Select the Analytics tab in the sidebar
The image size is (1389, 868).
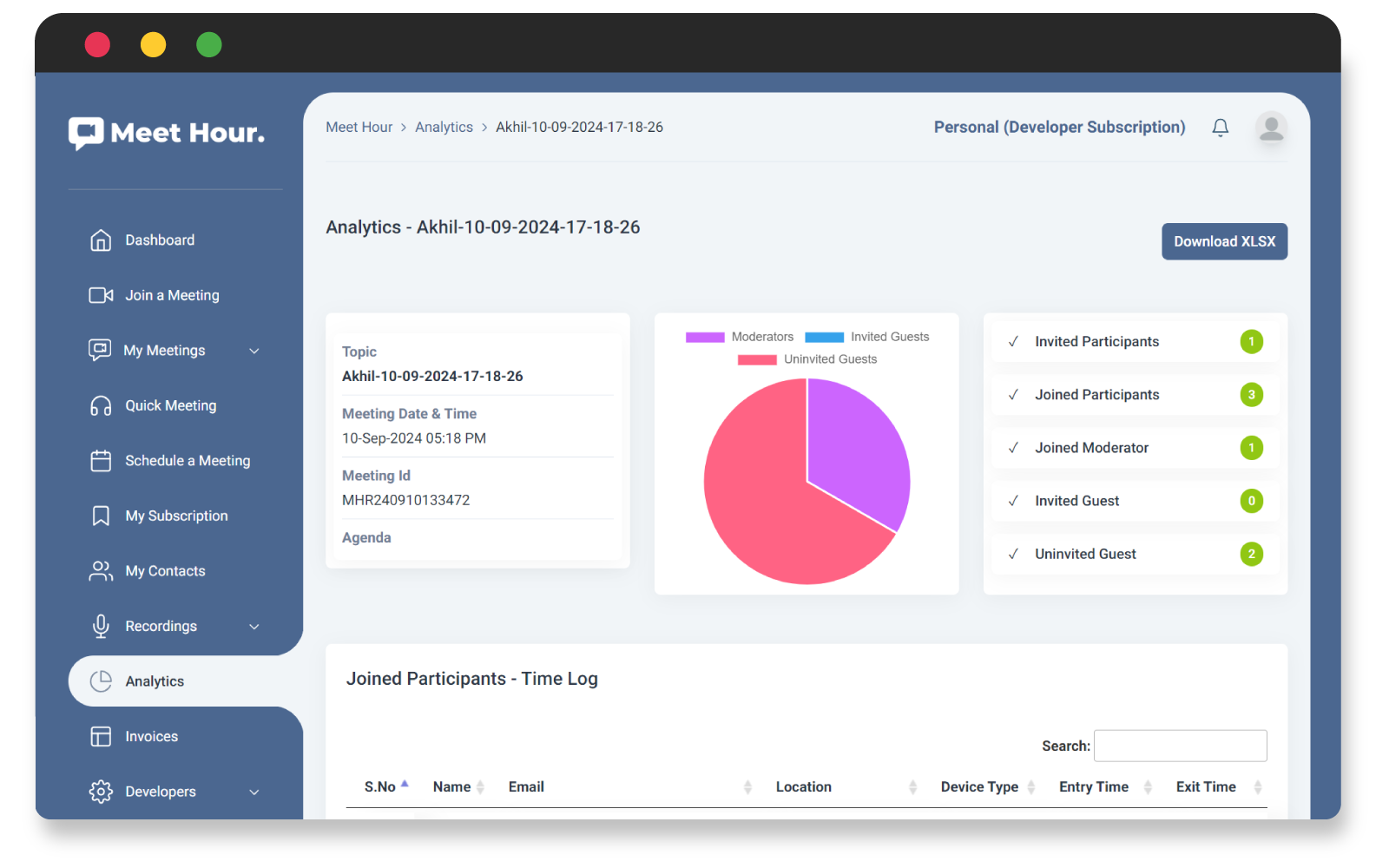tap(155, 681)
